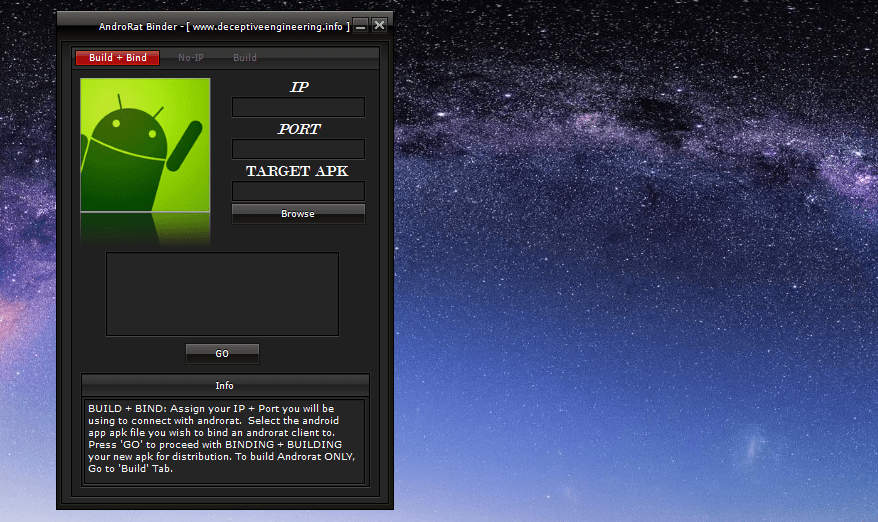Minimize the AndroRat Binder window
The width and height of the screenshot is (878, 522).
(361, 26)
